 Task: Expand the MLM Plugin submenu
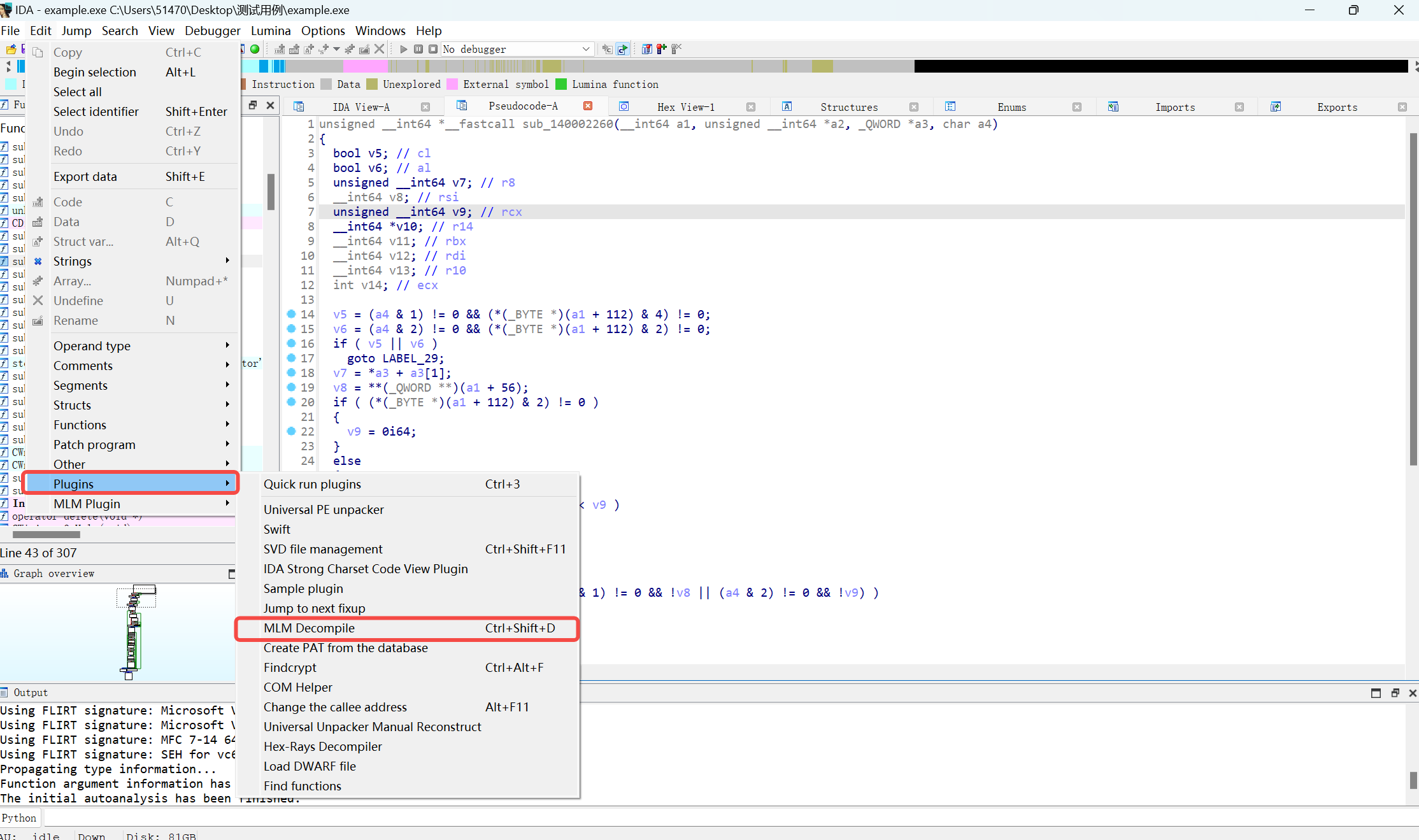point(132,504)
